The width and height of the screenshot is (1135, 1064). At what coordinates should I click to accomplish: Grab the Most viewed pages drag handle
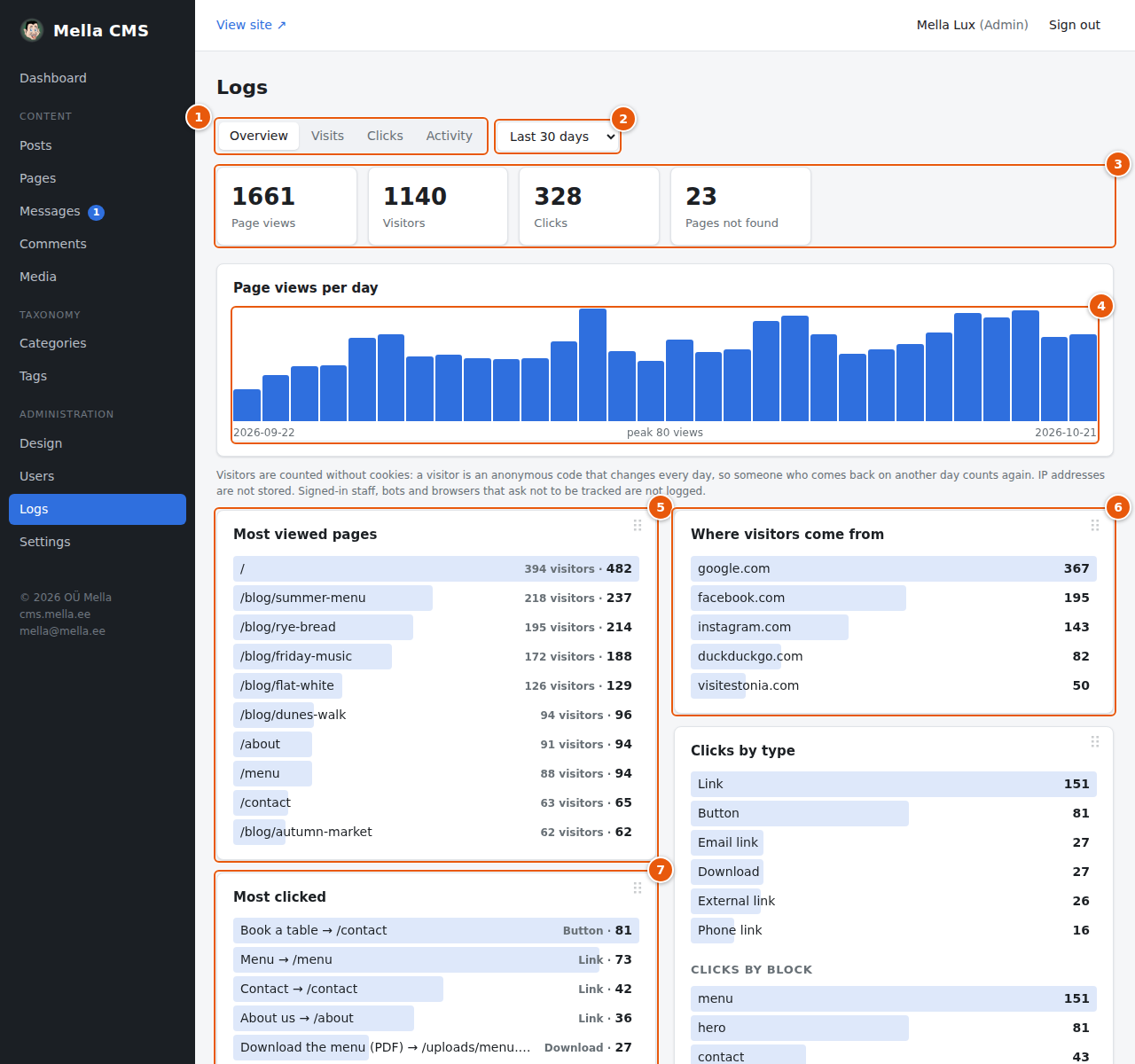(x=638, y=525)
